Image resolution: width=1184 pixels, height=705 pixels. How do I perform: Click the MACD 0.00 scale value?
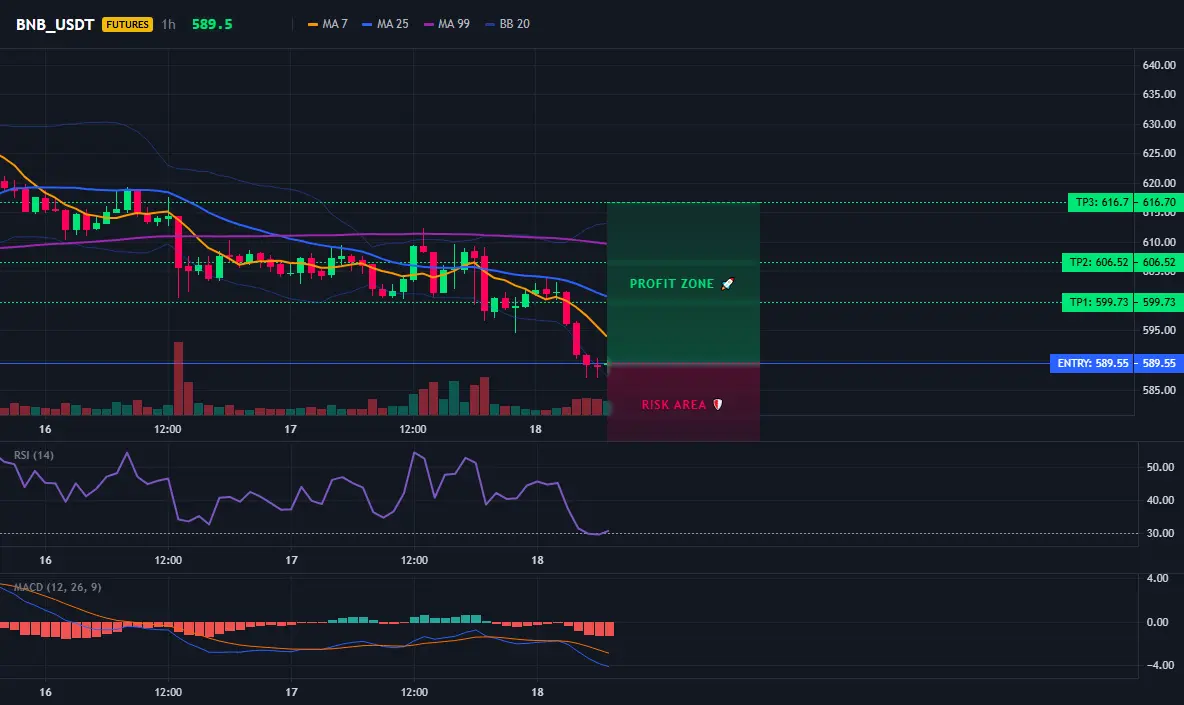(x=1157, y=623)
